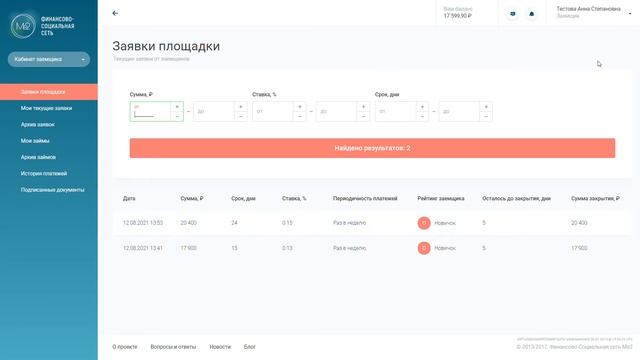Decrease the Ставка maximum with minus
Screen dimensions: 640x360
click(363, 116)
